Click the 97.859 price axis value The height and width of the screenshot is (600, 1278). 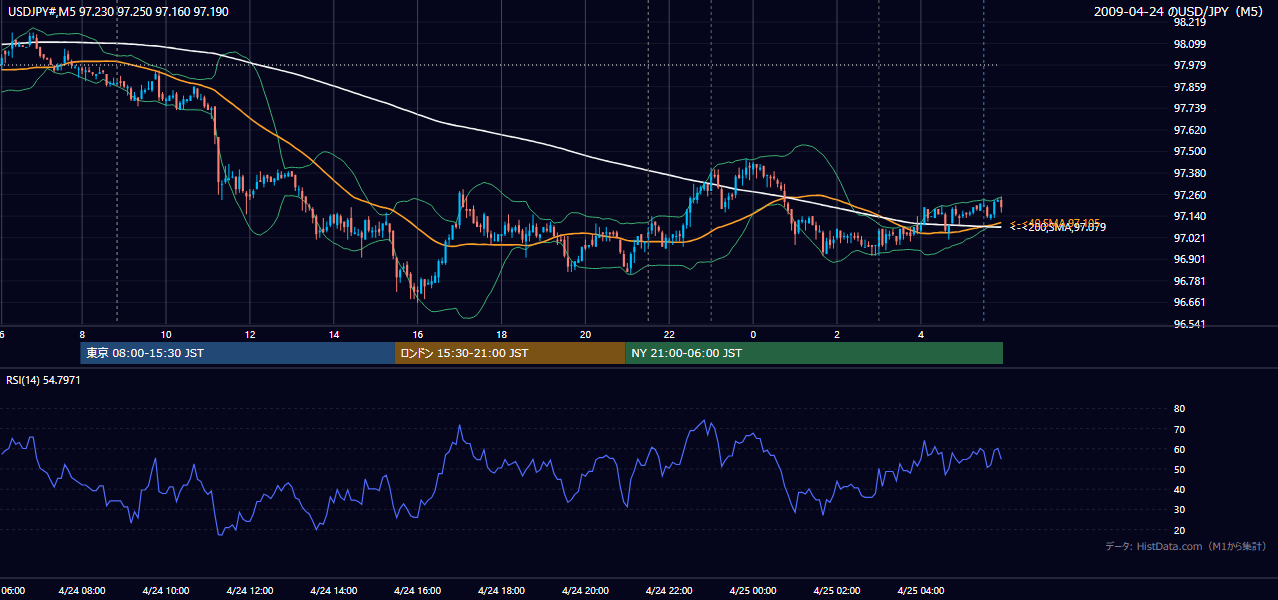[1189, 87]
